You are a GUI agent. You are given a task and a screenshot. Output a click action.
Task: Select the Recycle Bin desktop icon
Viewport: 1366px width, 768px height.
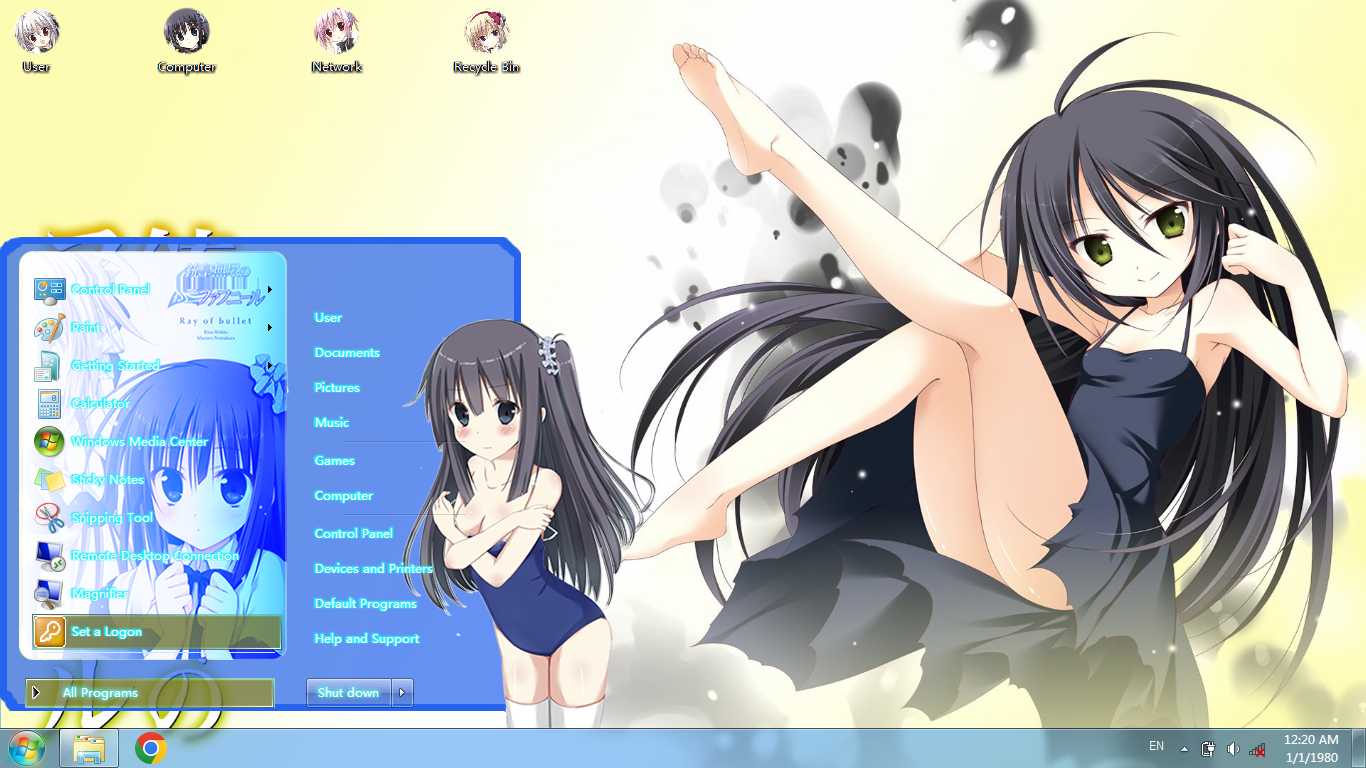tap(487, 42)
